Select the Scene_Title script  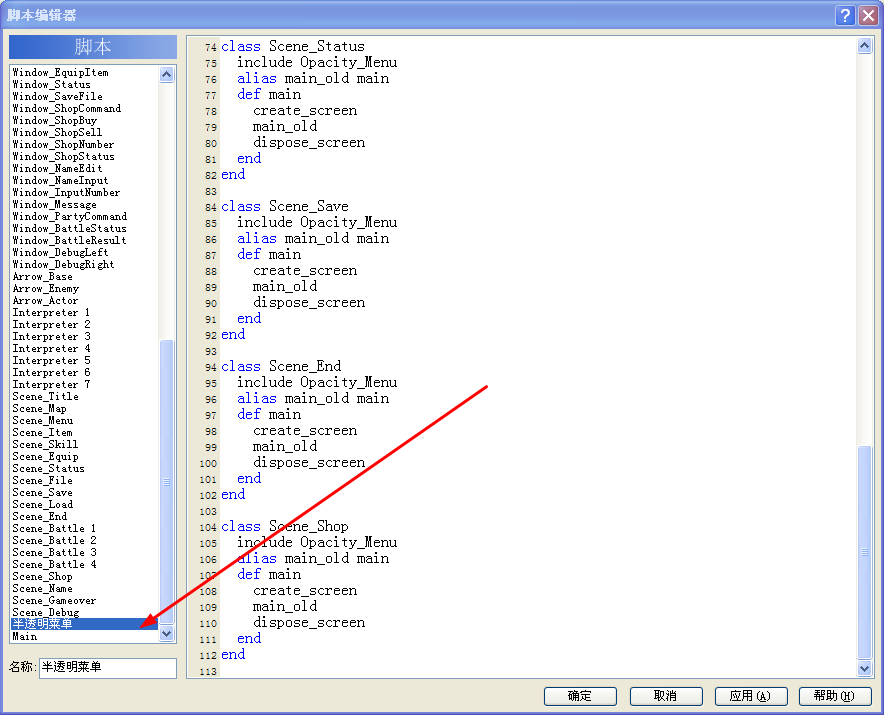click(x=85, y=396)
